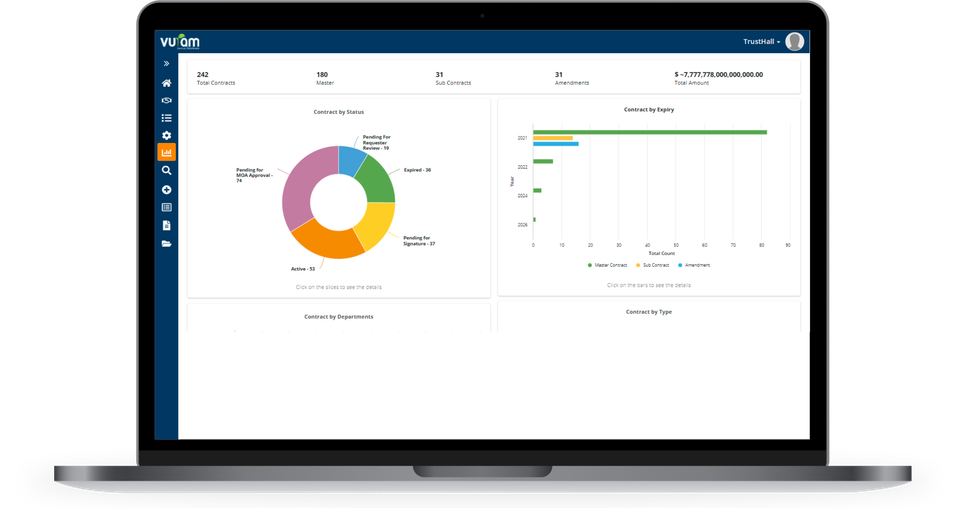Screen dimensions: 960x508
Task: Expand the sidebar with the double-chevron icon
Action: click(166, 63)
